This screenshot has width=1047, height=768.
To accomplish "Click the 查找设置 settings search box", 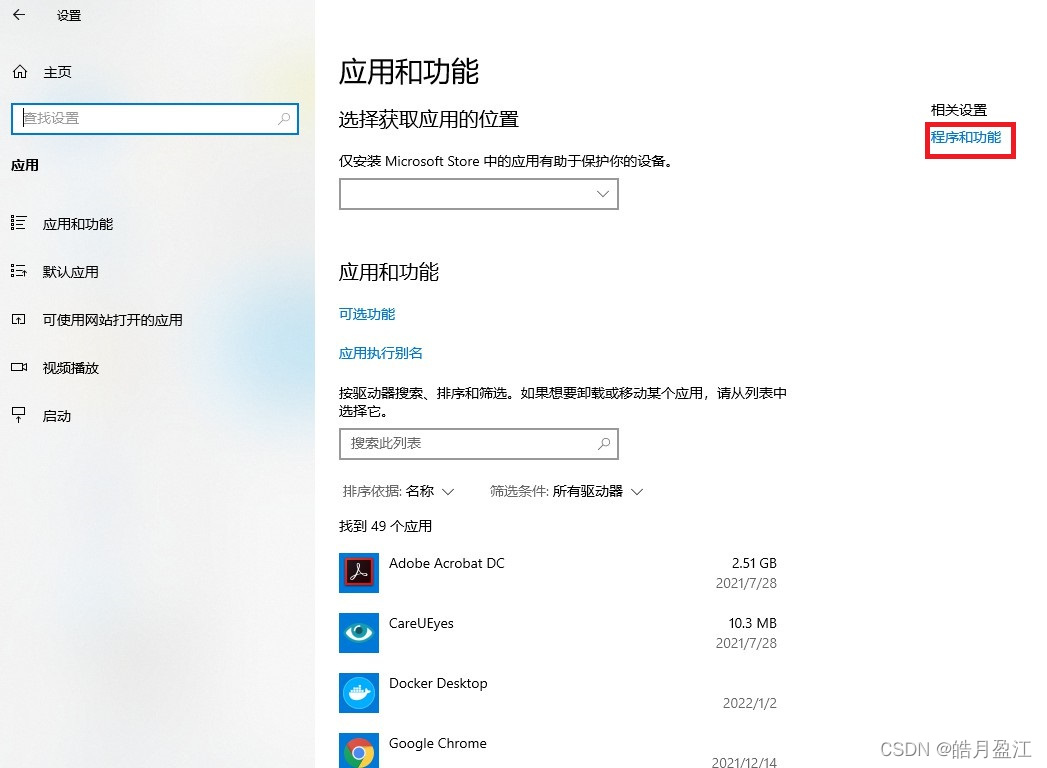I will [x=150, y=118].
